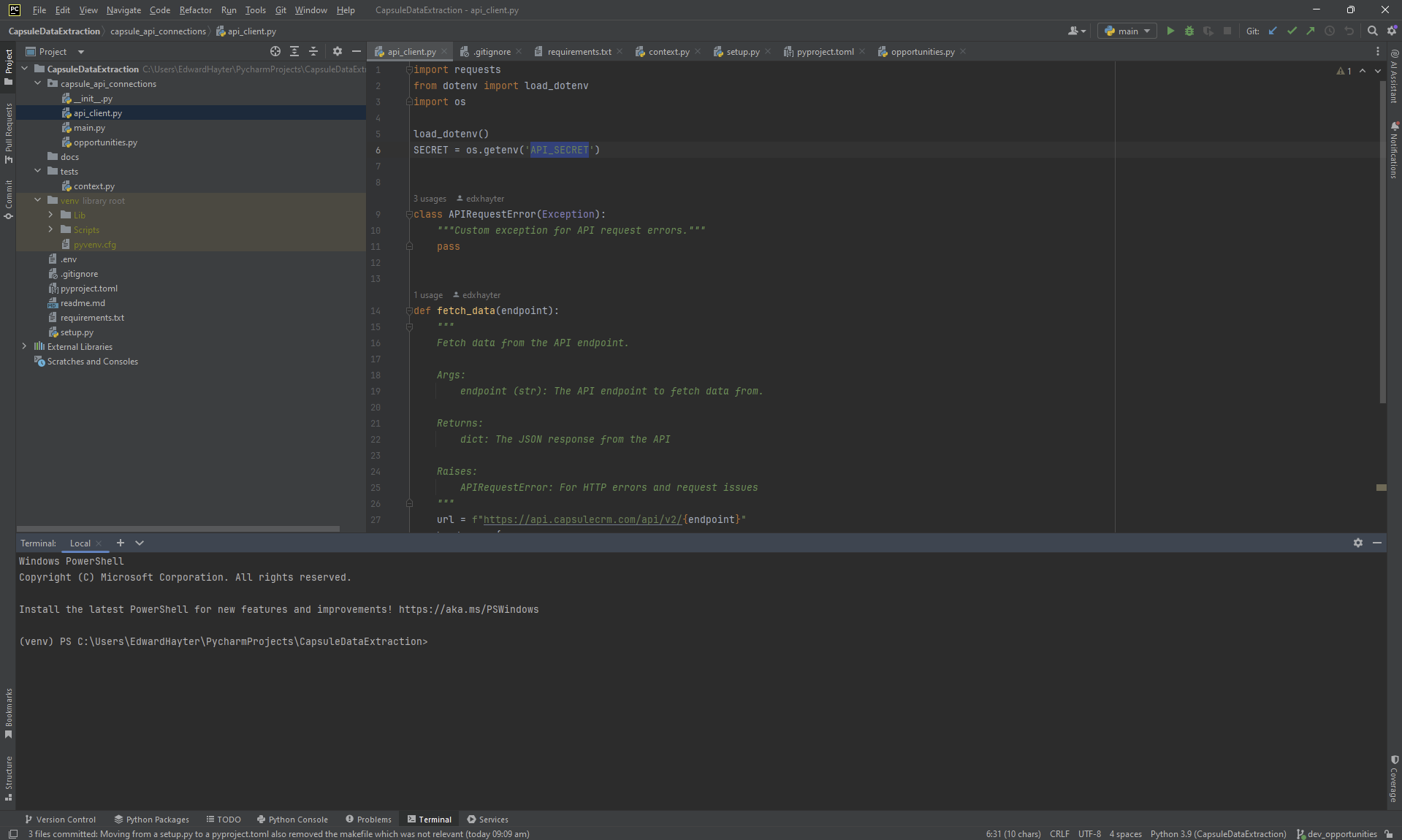Toggle the Structure tool window stripe button
This screenshot has width=1402, height=840.
tap(9, 777)
